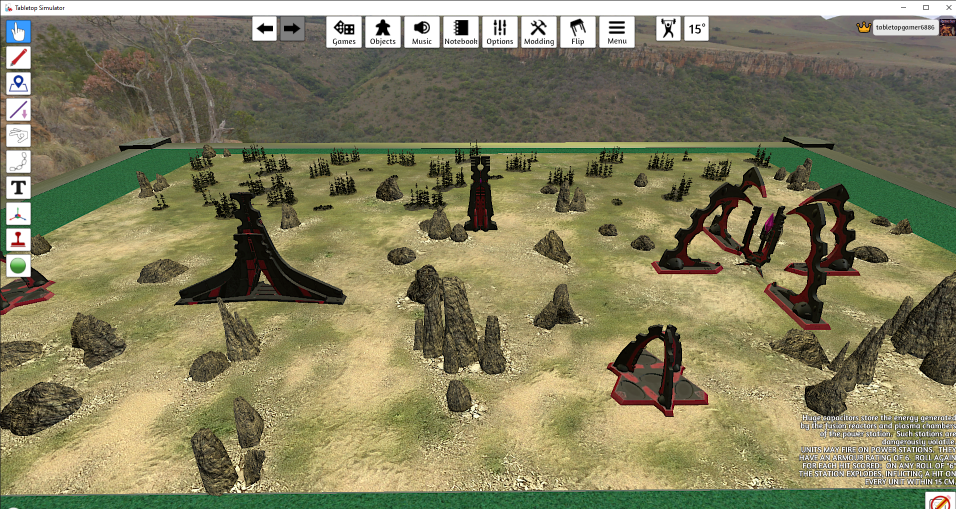Click the tabletopgamer6886 player name
The height and width of the screenshot is (509, 956).
pyautogui.click(x=905, y=27)
